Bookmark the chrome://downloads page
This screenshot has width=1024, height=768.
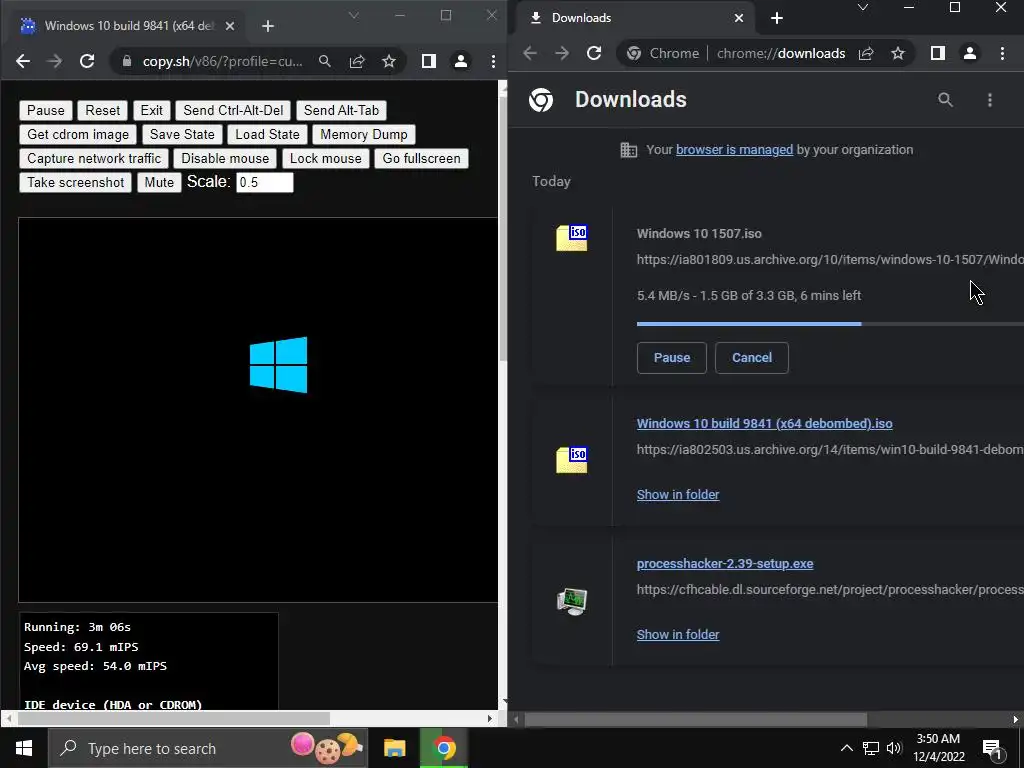(x=898, y=54)
